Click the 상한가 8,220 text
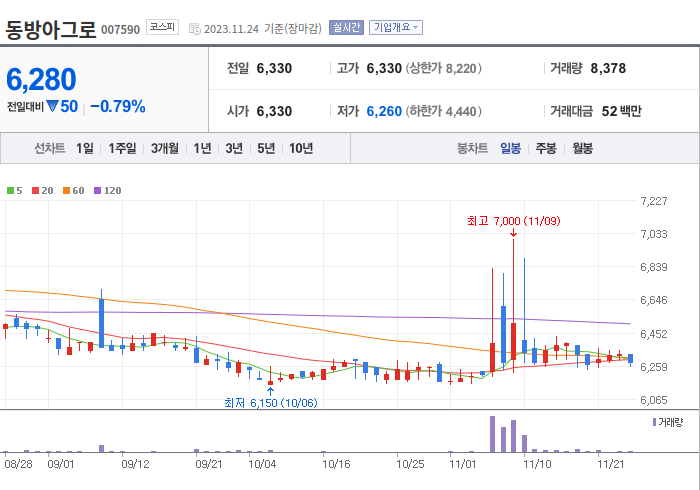 pyautogui.click(x=444, y=68)
